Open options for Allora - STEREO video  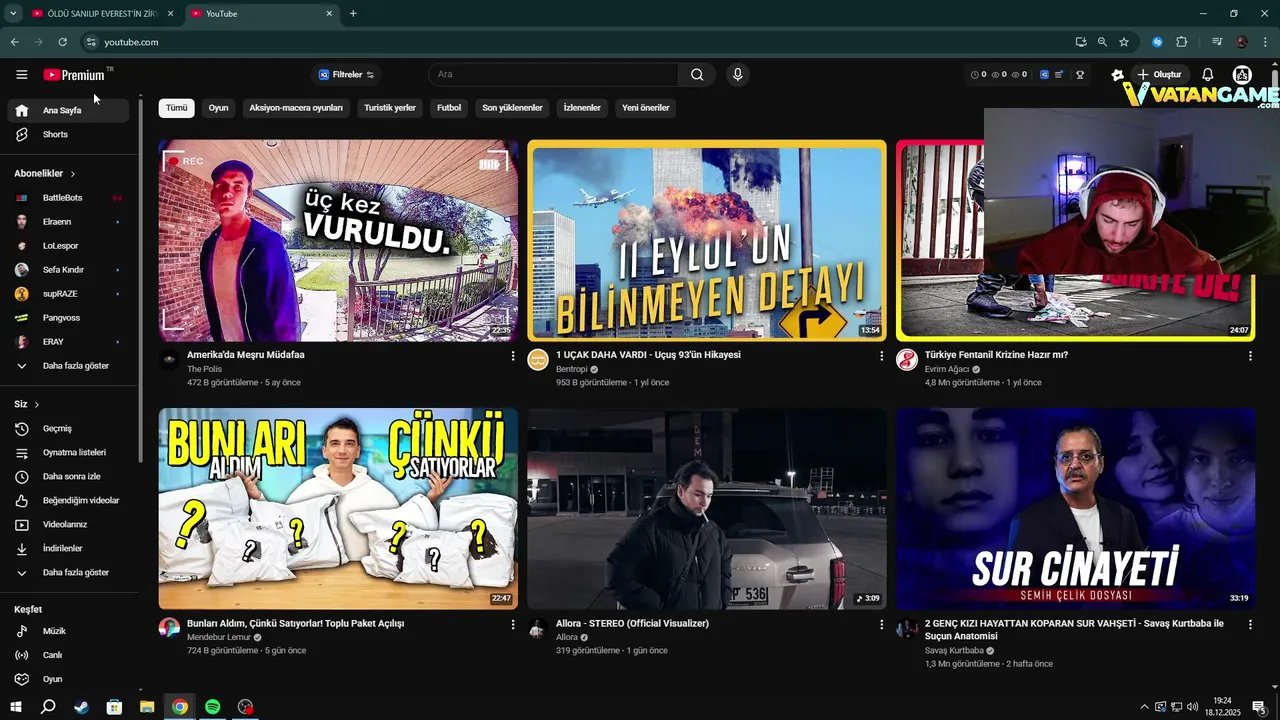[881, 624]
